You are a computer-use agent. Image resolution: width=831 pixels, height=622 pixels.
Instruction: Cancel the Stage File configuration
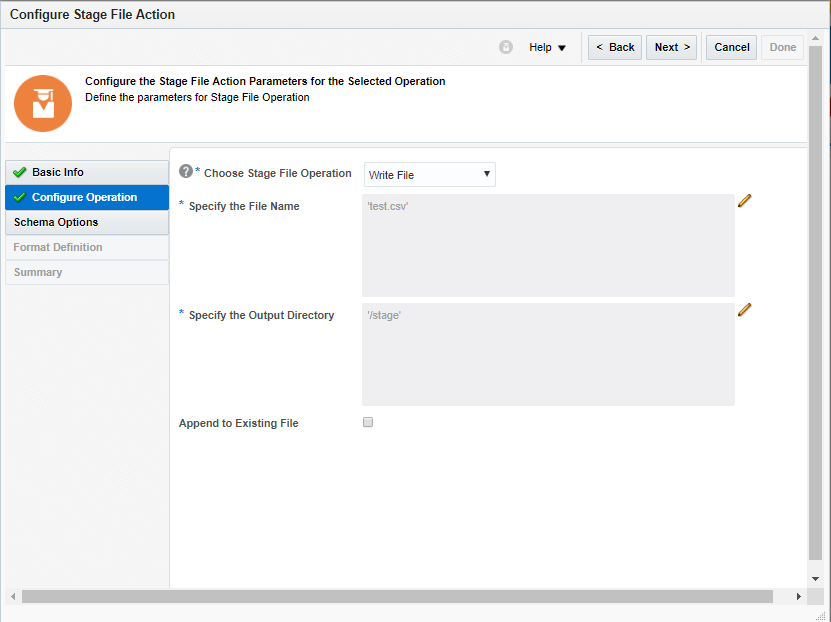point(731,47)
